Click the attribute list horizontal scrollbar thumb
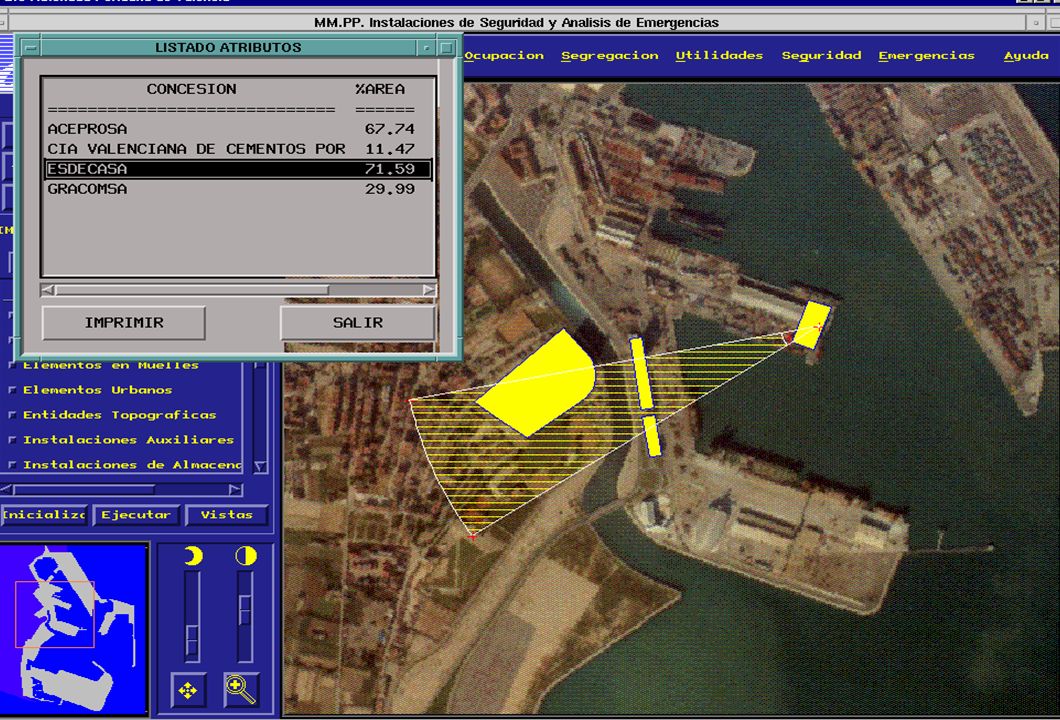Screen dimensions: 1060x720 click(192, 290)
